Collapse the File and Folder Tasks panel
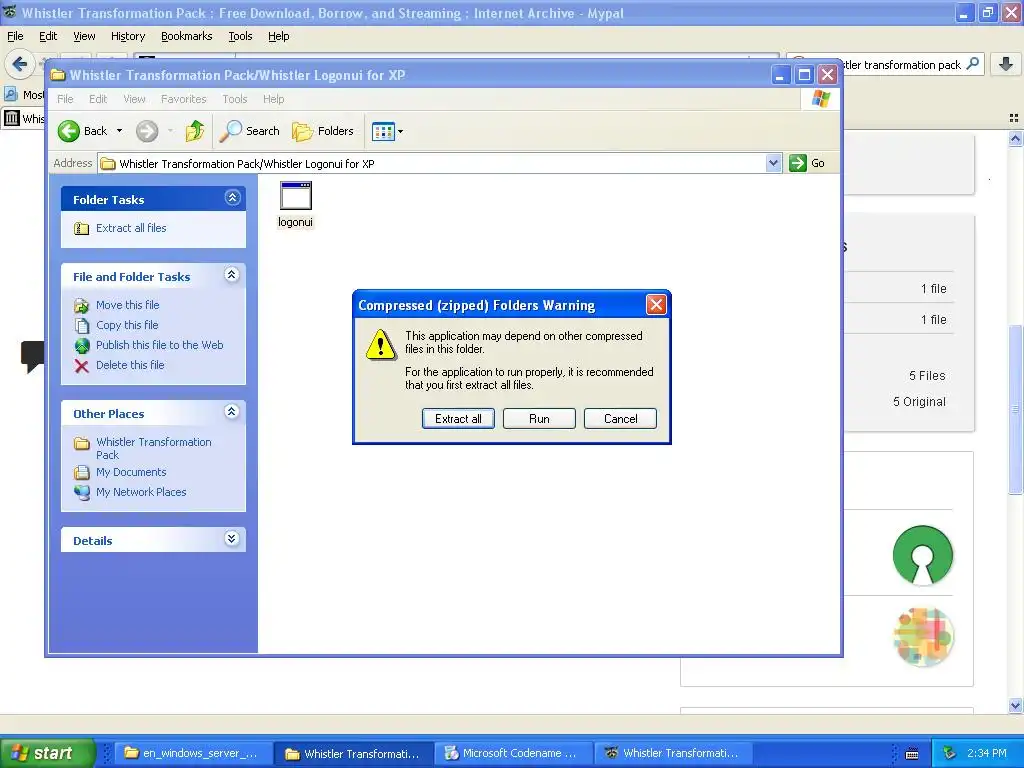Image resolution: width=1024 pixels, height=768 pixels. point(232,275)
